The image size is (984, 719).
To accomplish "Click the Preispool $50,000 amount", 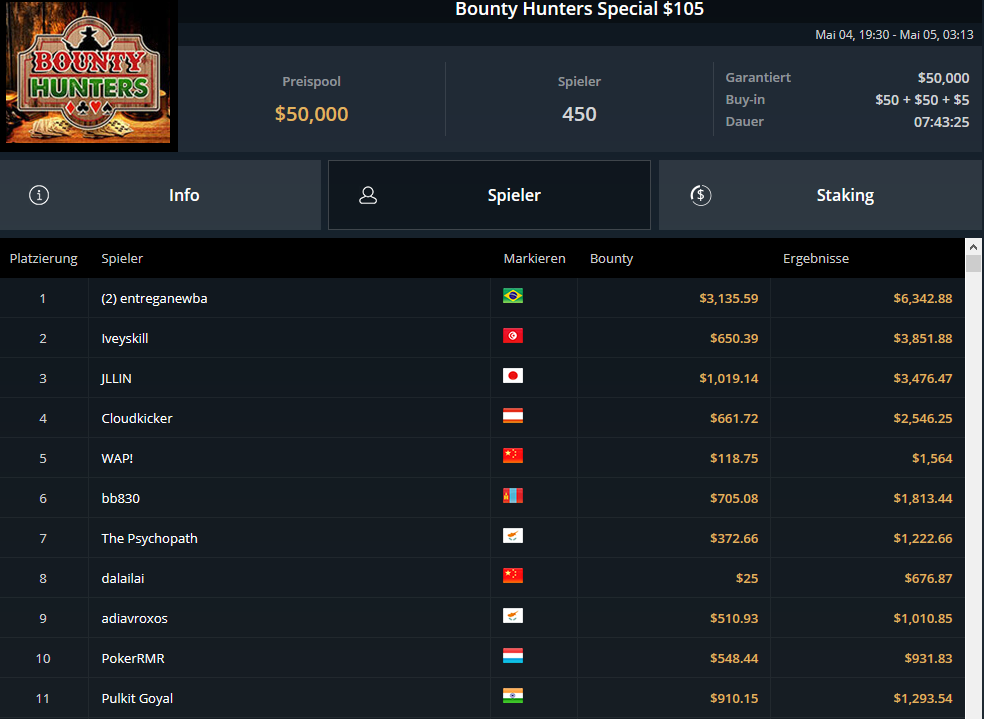I will (x=311, y=114).
